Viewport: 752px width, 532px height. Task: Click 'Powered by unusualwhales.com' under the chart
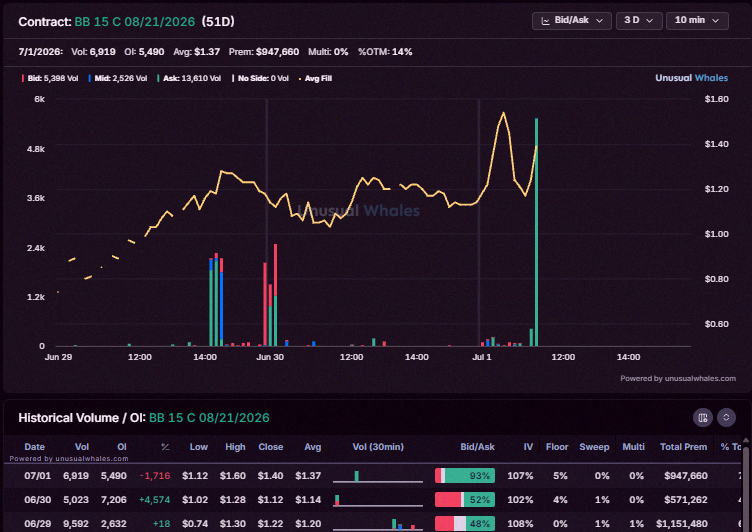click(678, 378)
